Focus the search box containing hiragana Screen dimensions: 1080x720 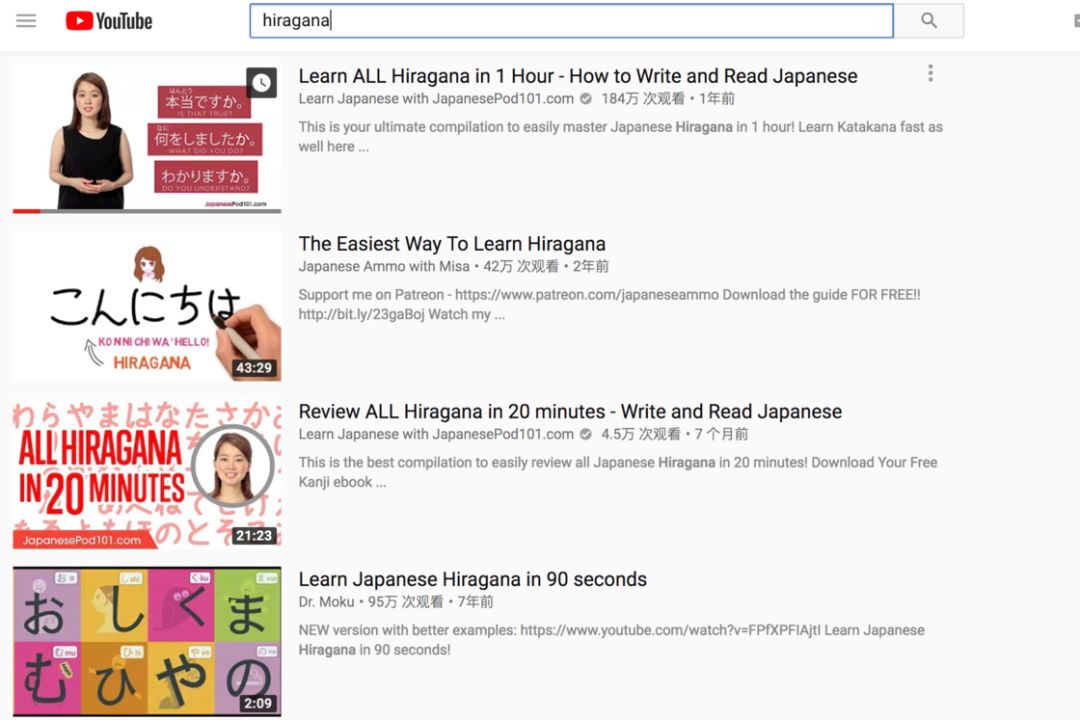572,21
